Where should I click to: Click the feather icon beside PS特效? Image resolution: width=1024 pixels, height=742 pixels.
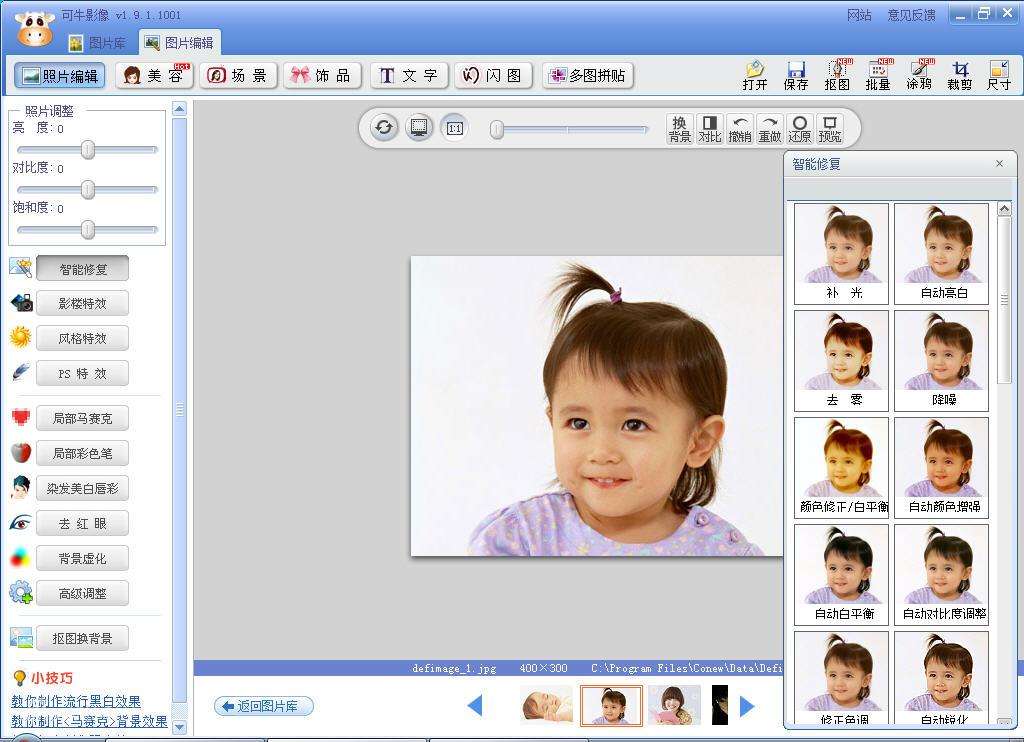(x=21, y=372)
